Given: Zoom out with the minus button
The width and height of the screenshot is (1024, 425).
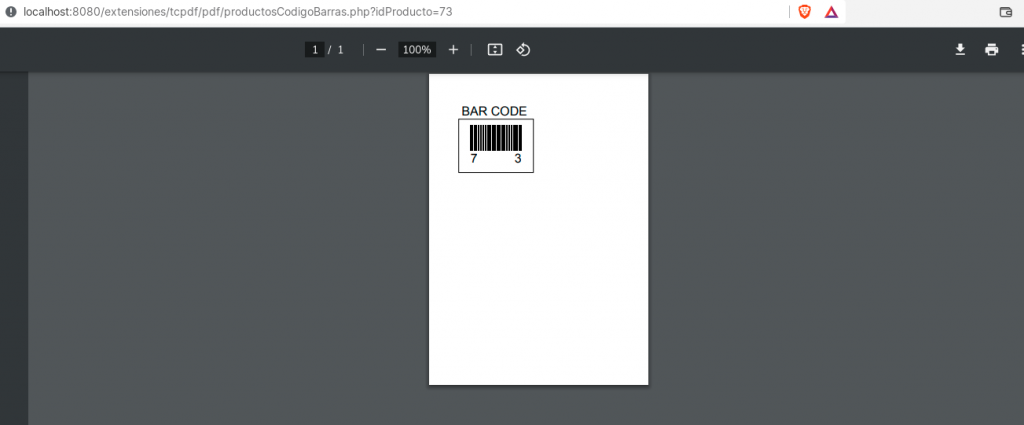Looking at the screenshot, I should coord(381,50).
